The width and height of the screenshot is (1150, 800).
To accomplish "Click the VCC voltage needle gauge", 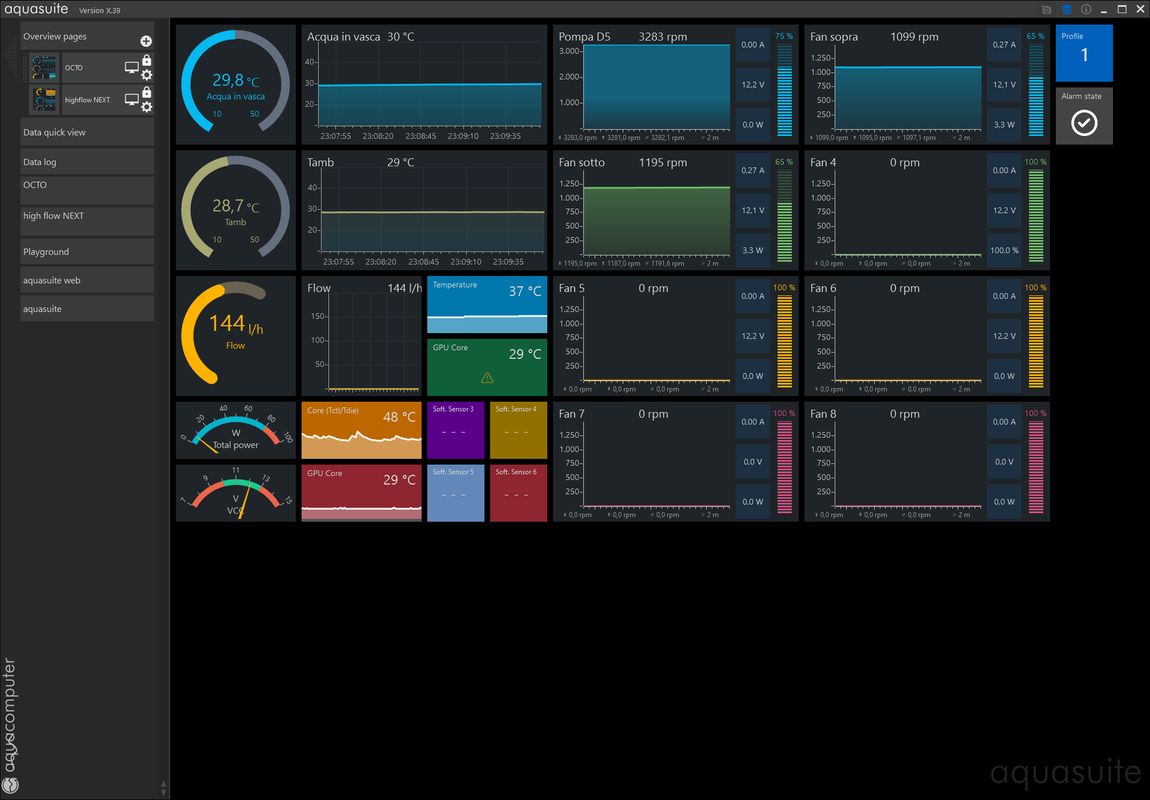I will pyautogui.click(x=235, y=493).
